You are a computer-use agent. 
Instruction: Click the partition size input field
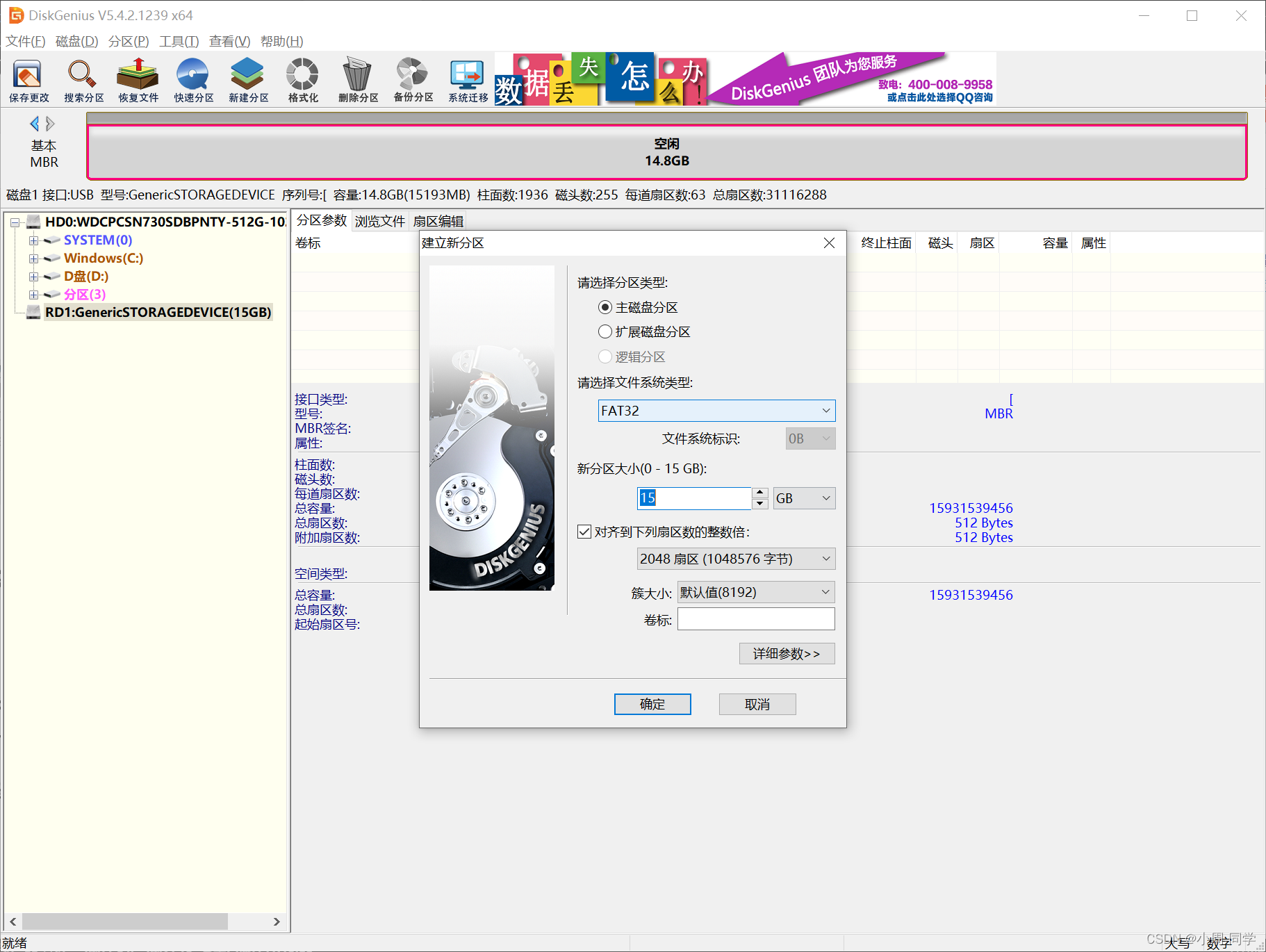[x=694, y=498]
